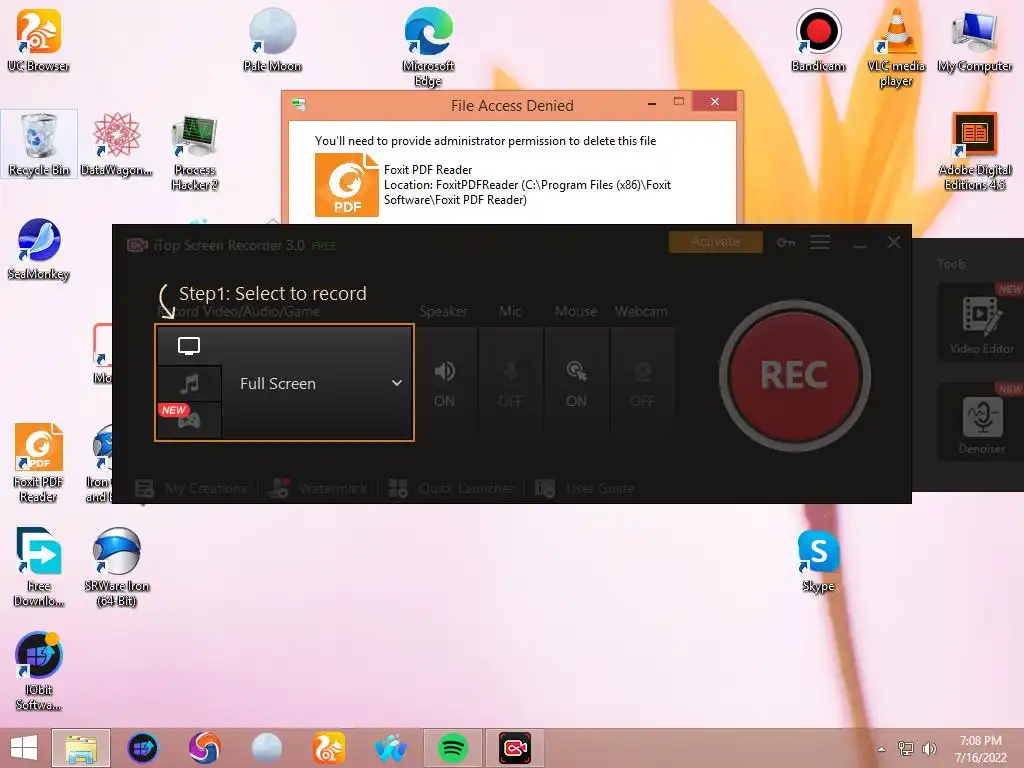Viewport: 1024px width, 768px height.
Task: Select the Free Download Manager desktop shortcut
Action: 39,567
